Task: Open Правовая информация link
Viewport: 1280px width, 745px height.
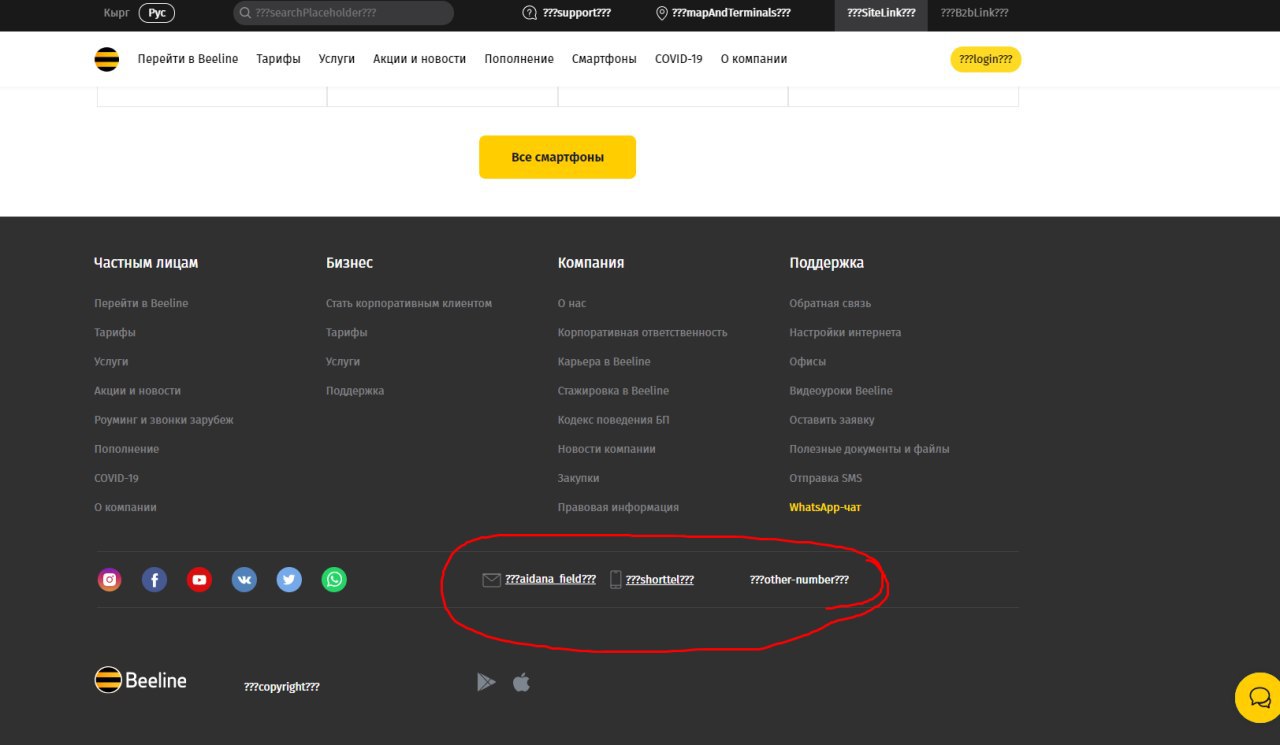Action: pos(618,507)
